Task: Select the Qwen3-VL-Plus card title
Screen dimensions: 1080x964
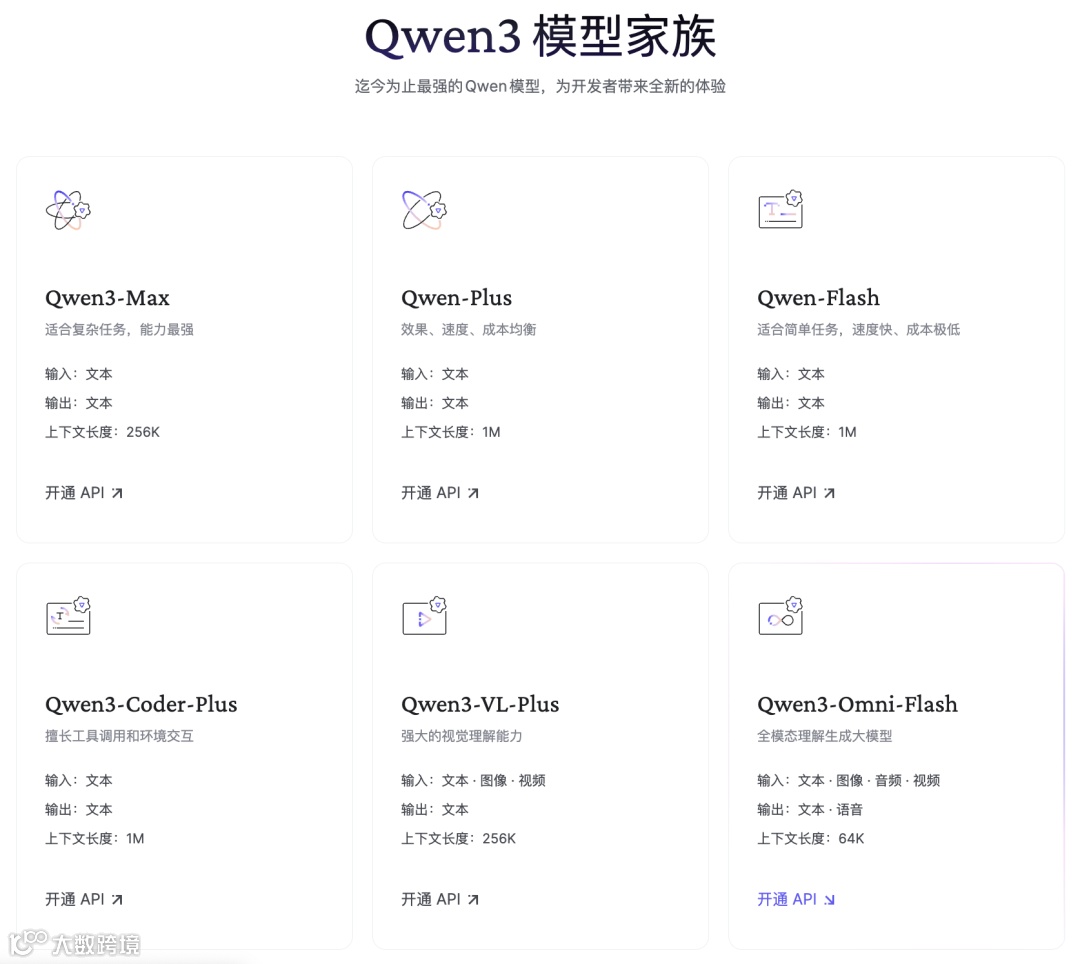Action: click(x=480, y=704)
